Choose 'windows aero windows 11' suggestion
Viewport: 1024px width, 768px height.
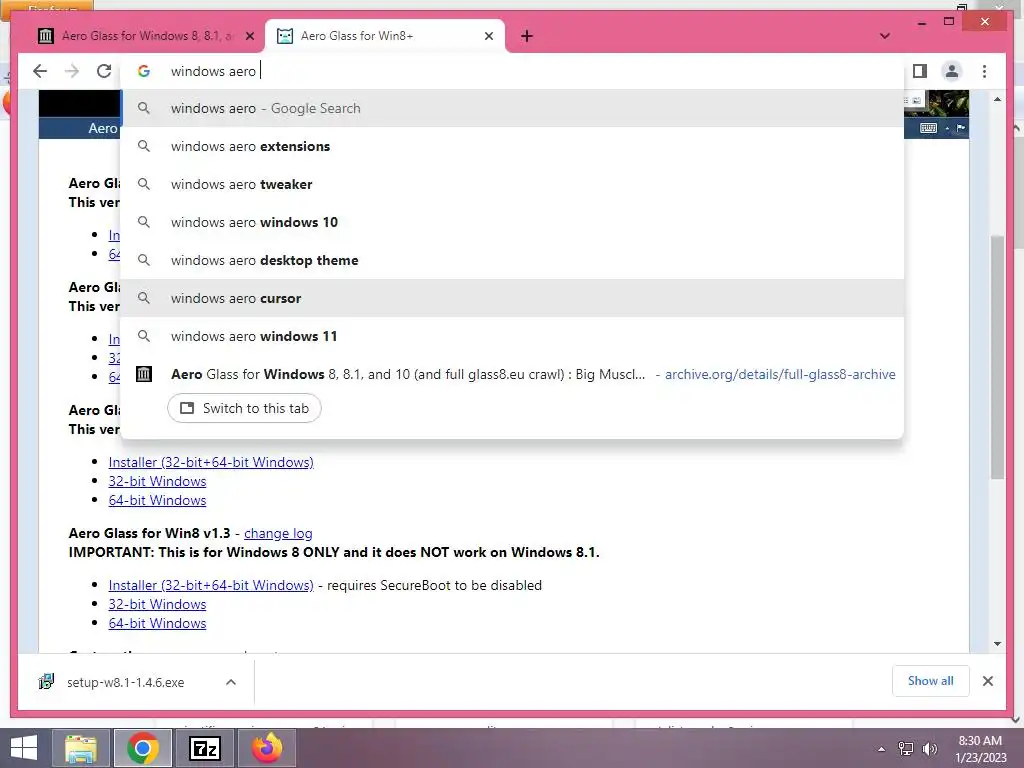[512, 336]
